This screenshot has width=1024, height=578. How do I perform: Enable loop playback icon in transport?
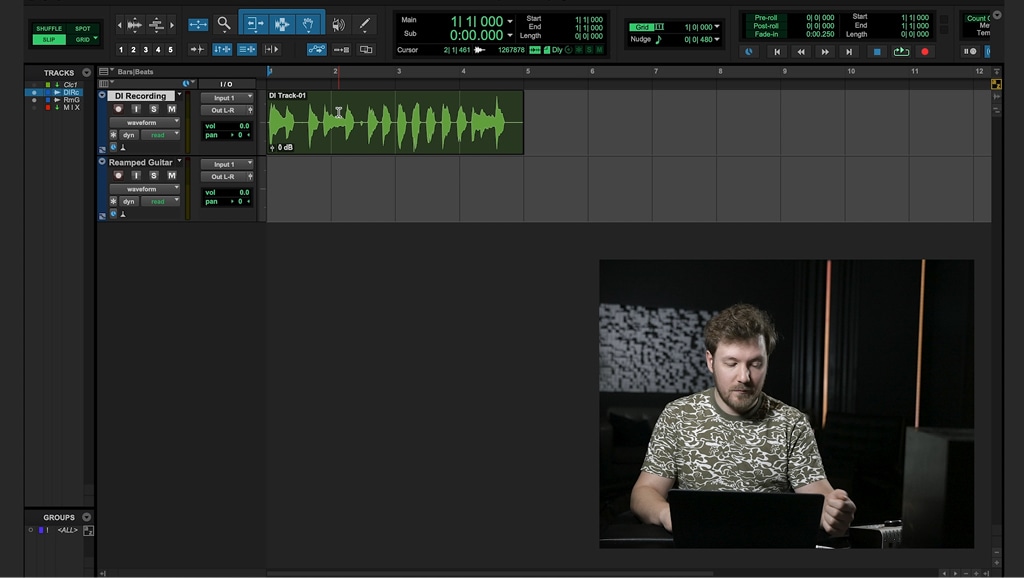pos(901,52)
